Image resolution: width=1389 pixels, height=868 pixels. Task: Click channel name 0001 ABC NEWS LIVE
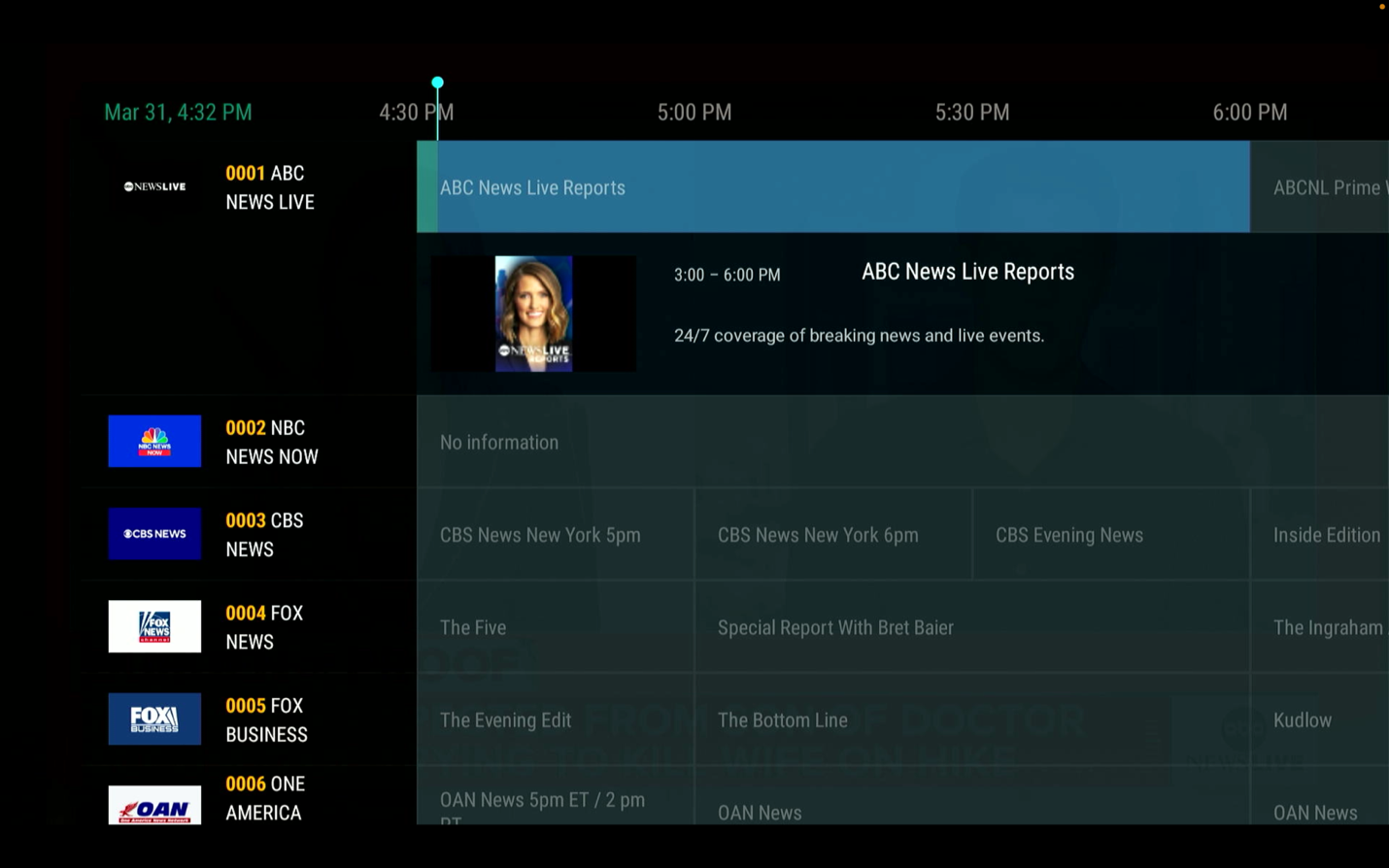[270, 187]
